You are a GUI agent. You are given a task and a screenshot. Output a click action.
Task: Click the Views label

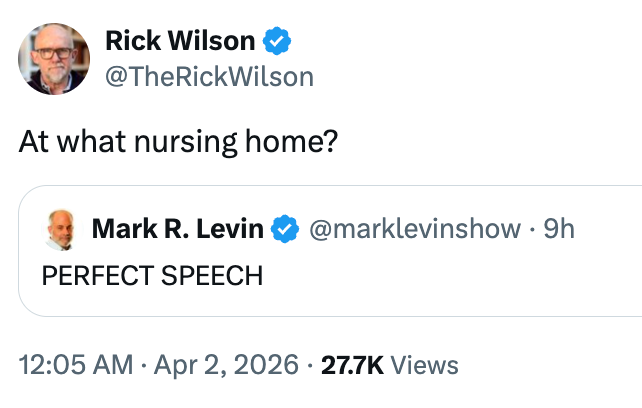425,366
